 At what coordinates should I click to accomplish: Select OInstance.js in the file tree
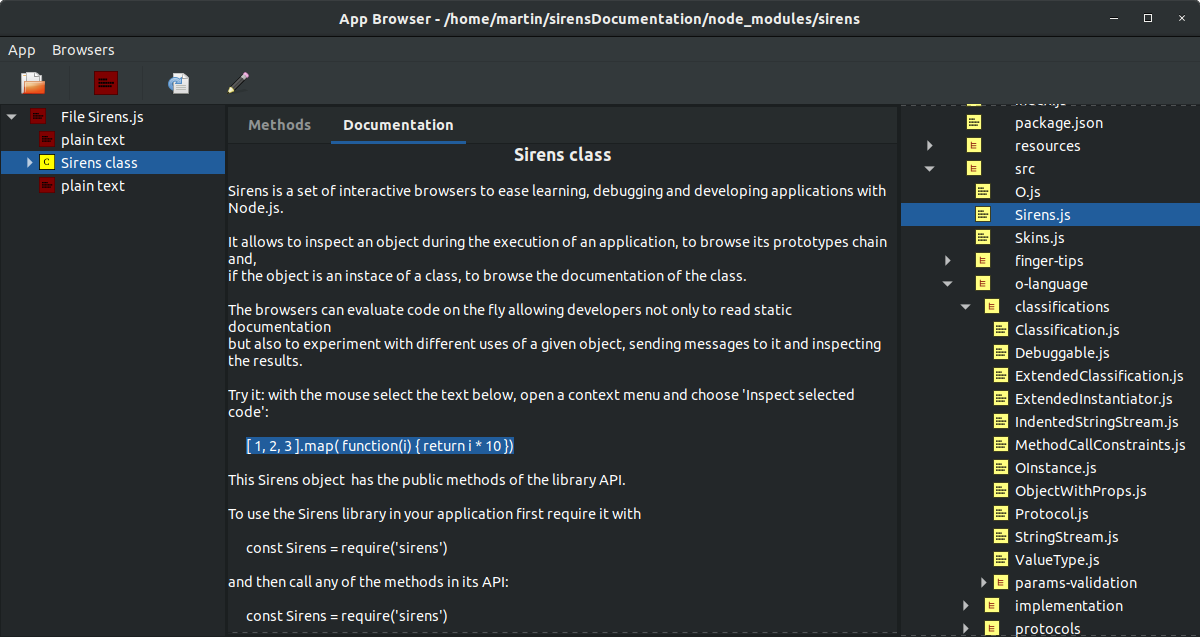[x=1055, y=468]
